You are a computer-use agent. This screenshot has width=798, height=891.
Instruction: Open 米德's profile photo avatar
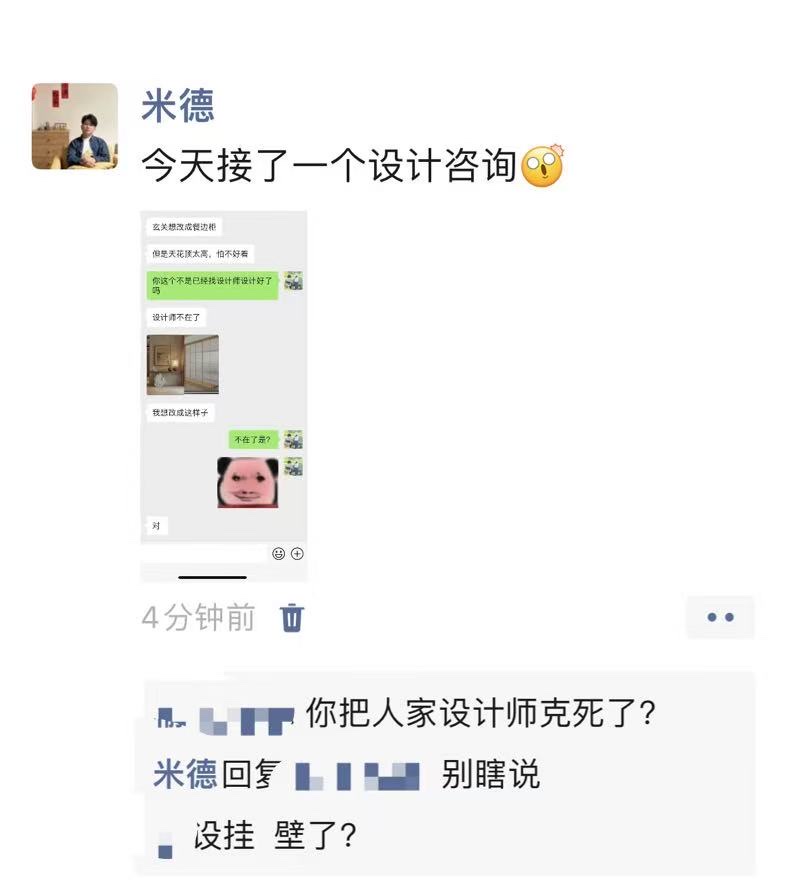pos(75,126)
